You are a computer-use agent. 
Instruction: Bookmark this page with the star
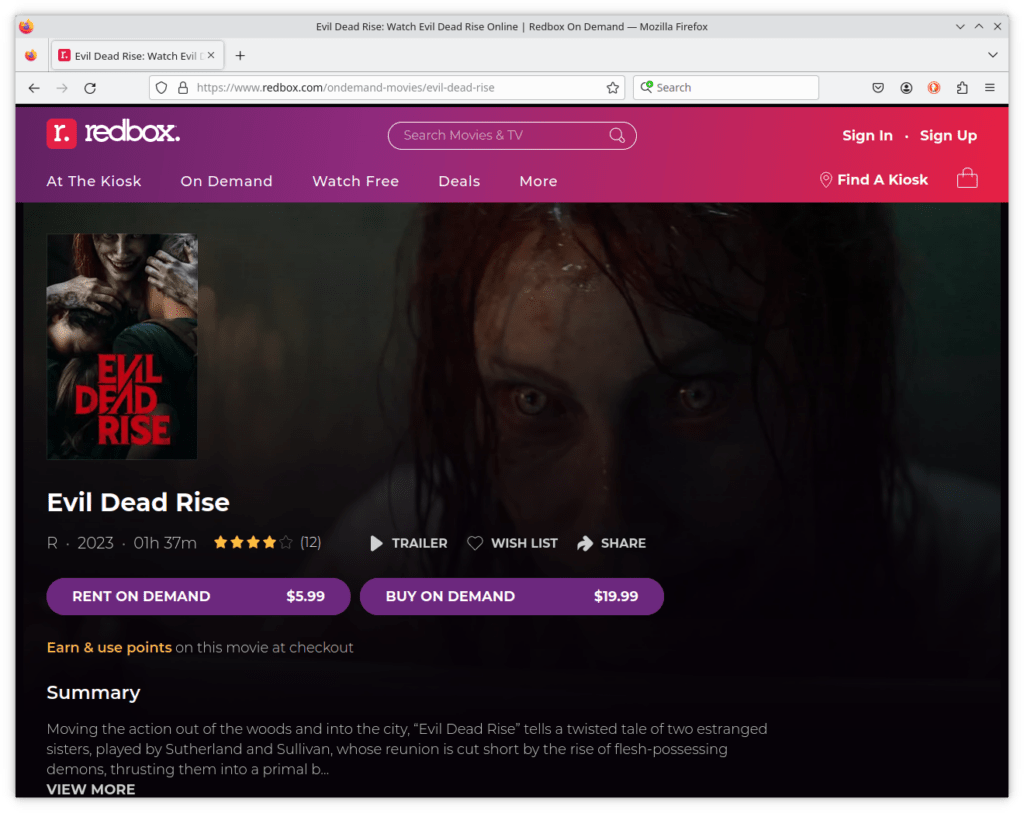click(612, 88)
